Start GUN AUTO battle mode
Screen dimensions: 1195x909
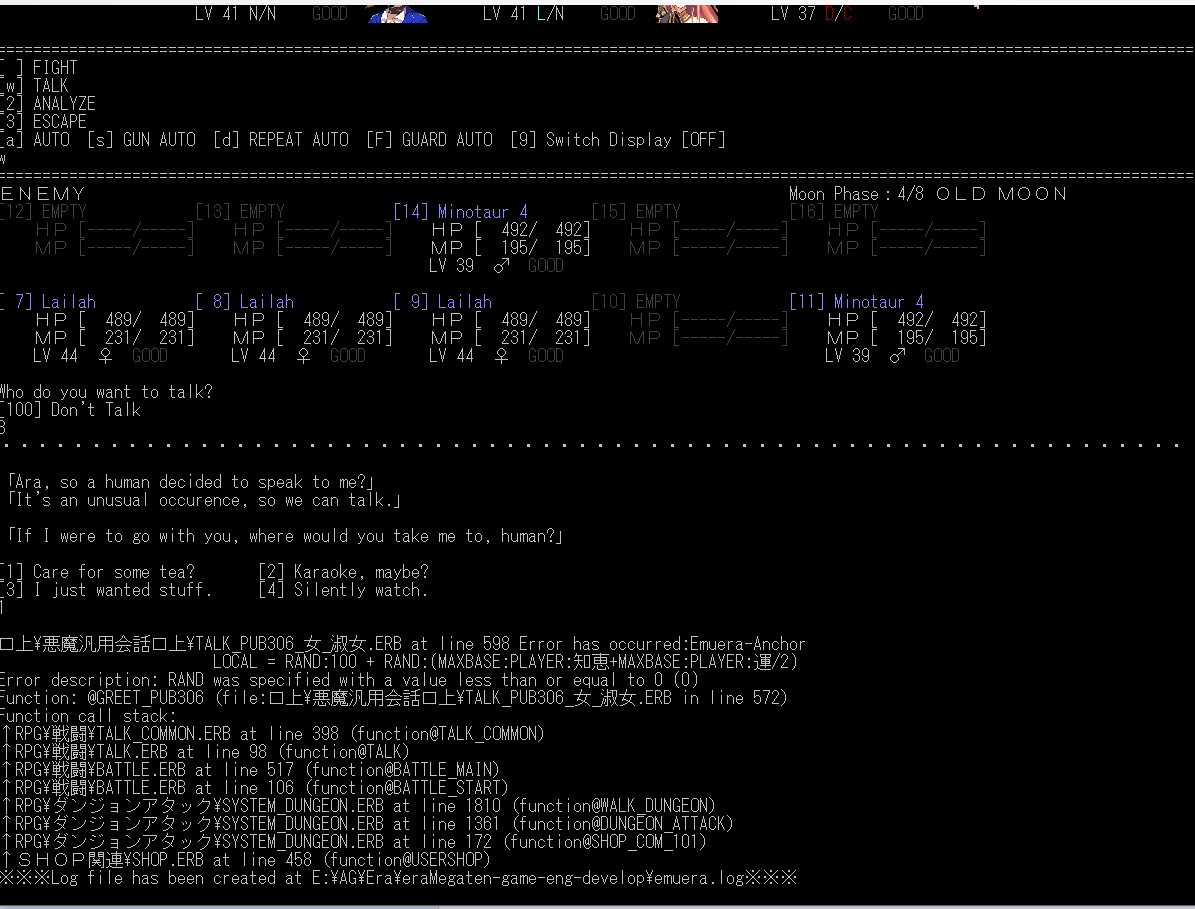(x=141, y=140)
